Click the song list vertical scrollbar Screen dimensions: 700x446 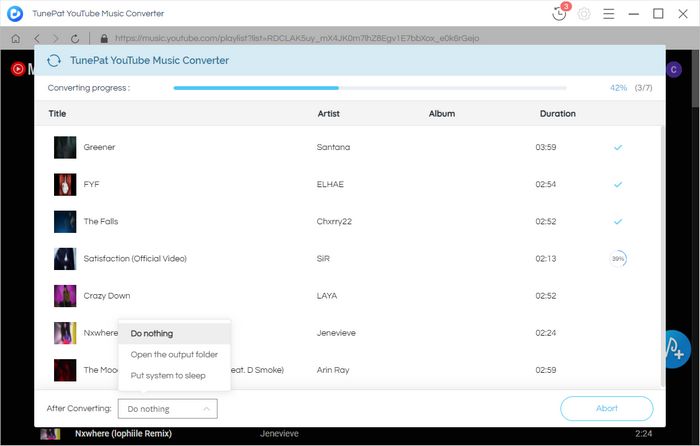(662, 257)
